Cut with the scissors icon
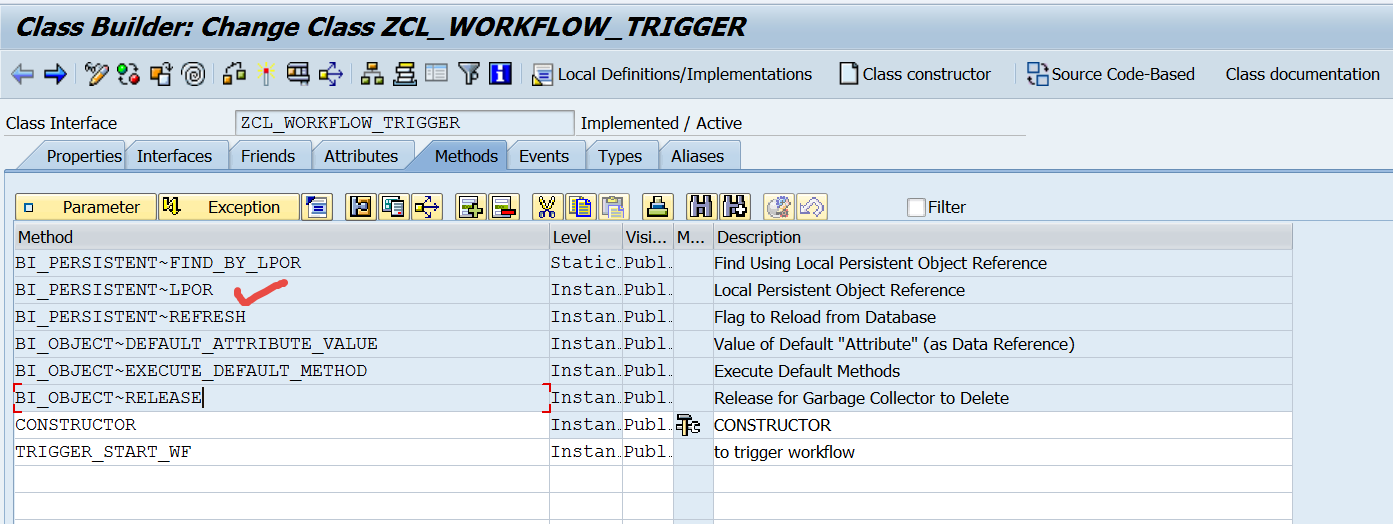The image size is (1393, 524). 546,207
